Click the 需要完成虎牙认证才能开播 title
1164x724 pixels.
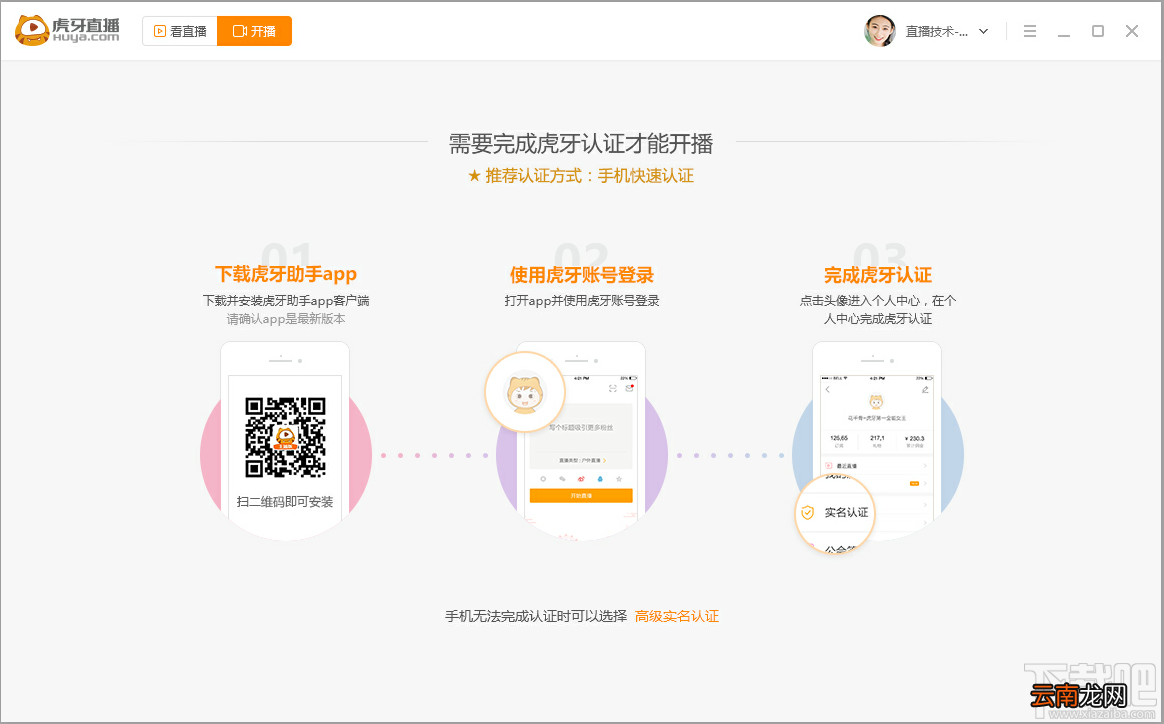coord(581,143)
